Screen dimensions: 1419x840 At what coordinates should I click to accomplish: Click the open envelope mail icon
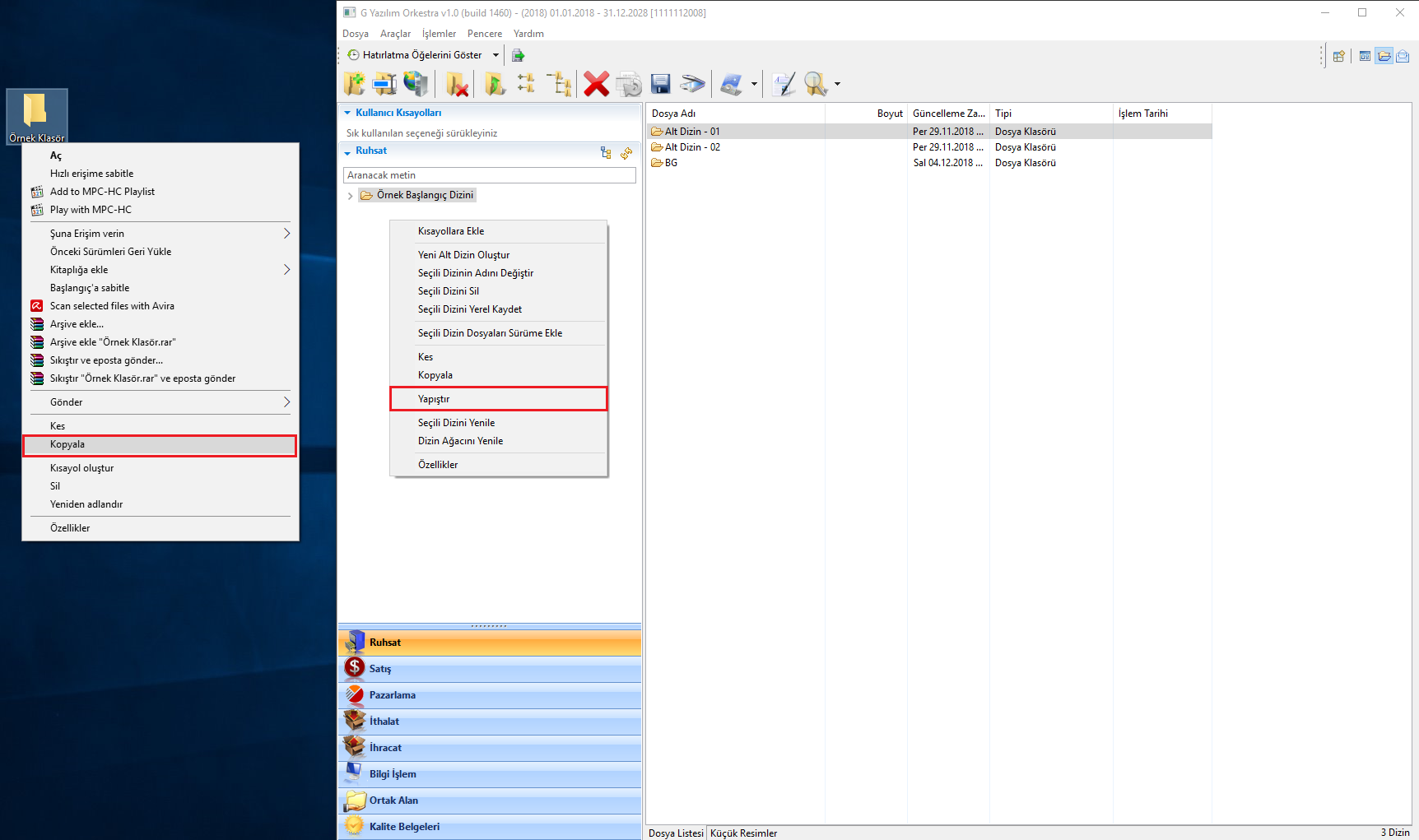tap(1403, 56)
